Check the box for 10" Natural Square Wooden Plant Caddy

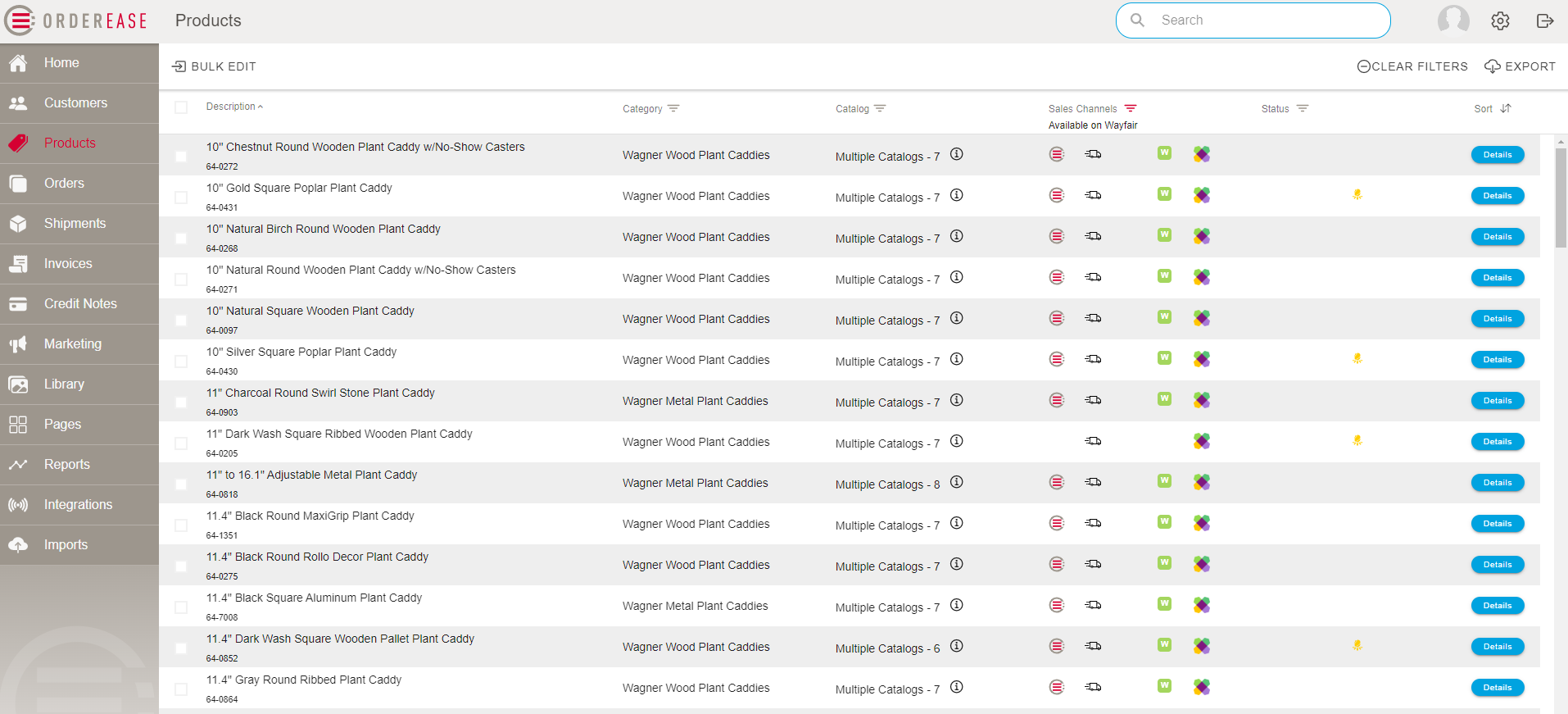tap(181, 321)
